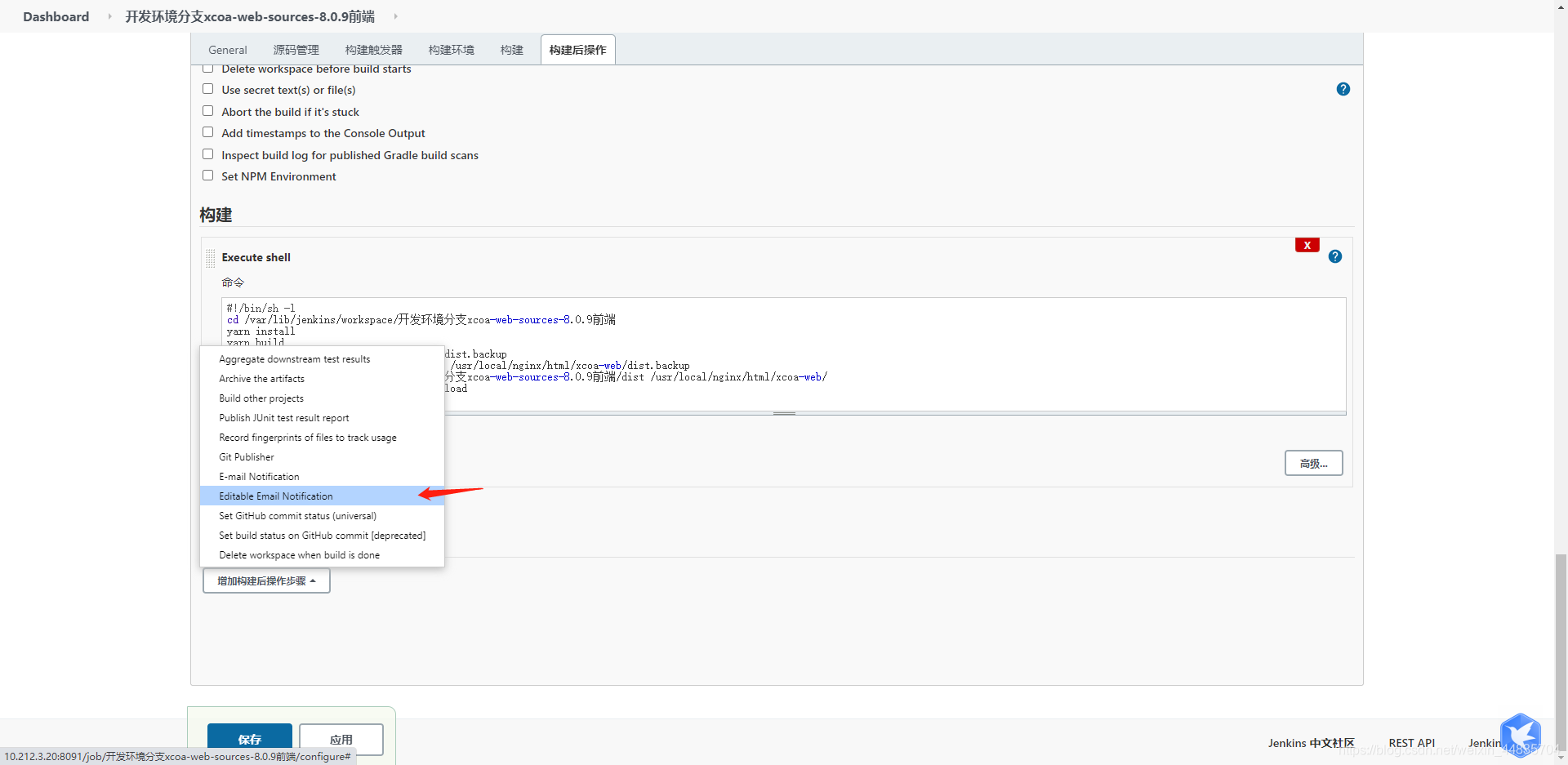Open the 构建环境 tab
This screenshot has width=1568, height=765.
[x=451, y=50]
